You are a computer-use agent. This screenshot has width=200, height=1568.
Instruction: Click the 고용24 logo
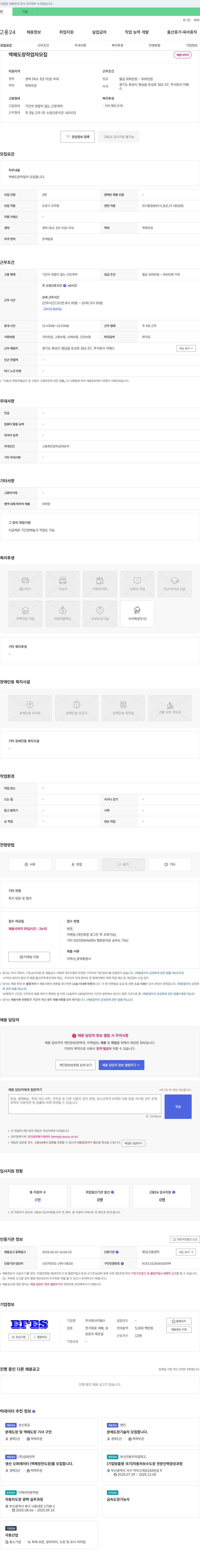coord(8,32)
